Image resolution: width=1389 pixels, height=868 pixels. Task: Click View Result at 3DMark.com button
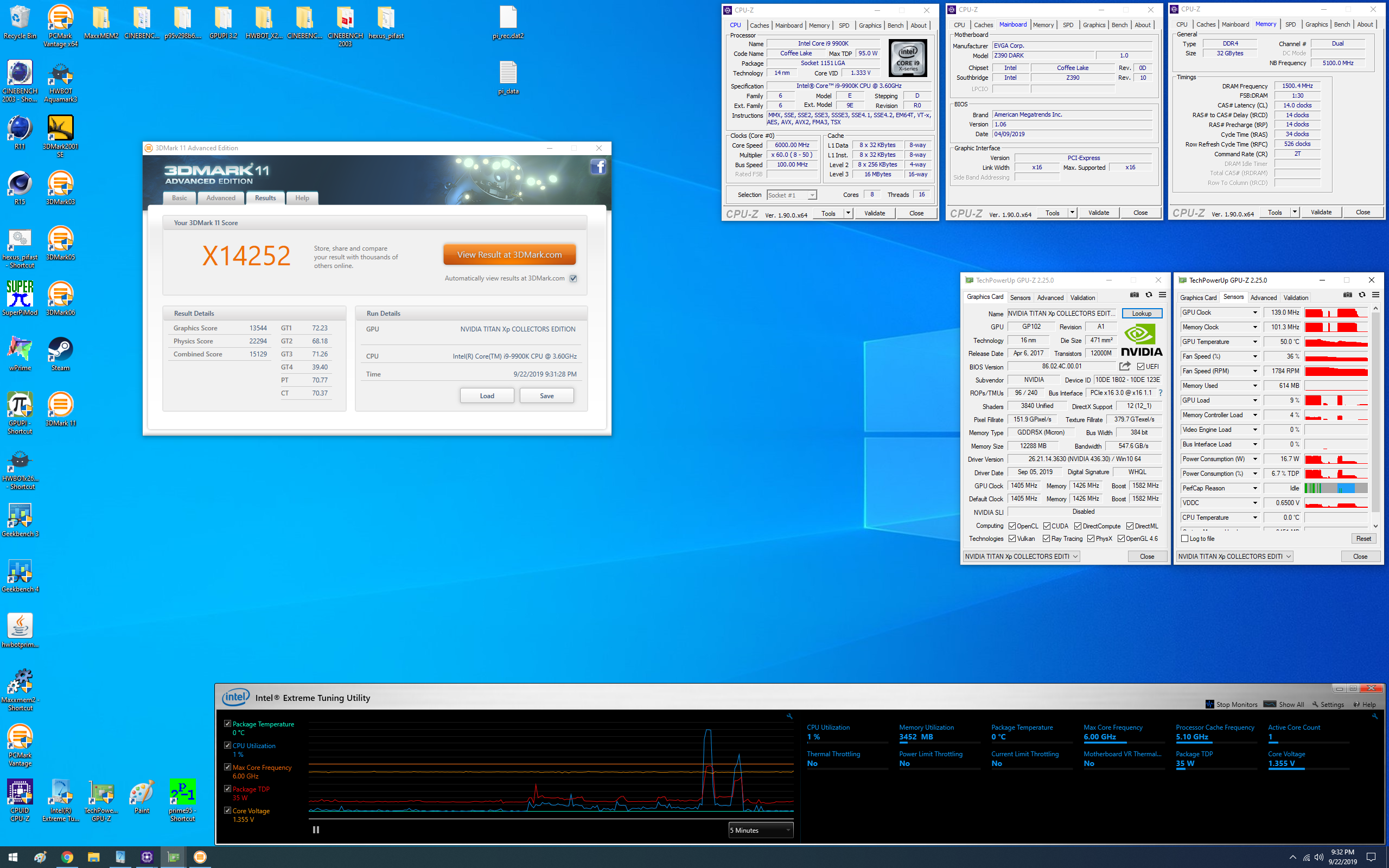tap(509, 254)
